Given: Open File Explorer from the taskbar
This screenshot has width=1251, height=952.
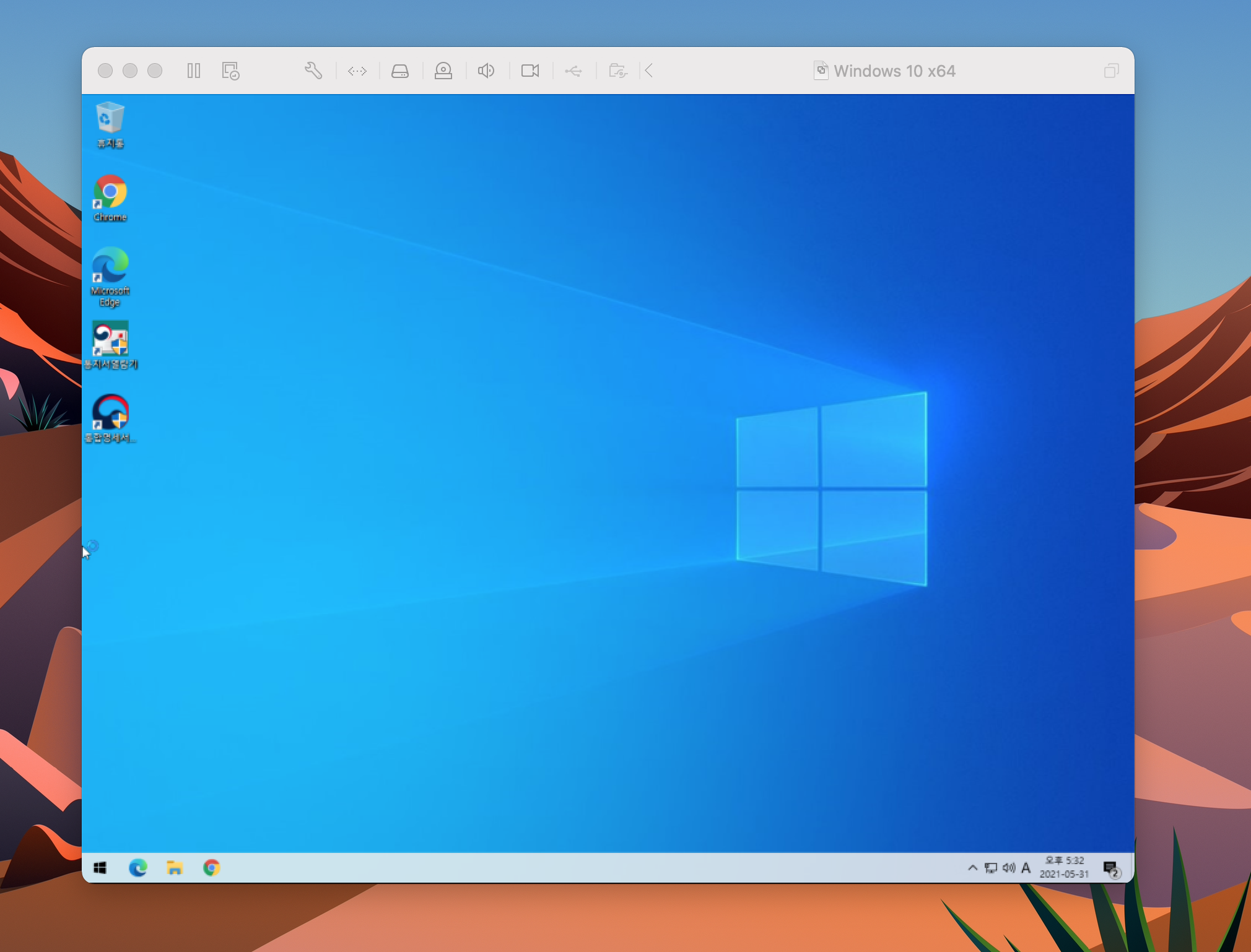Looking at the screenshot, I should [175, 868].
